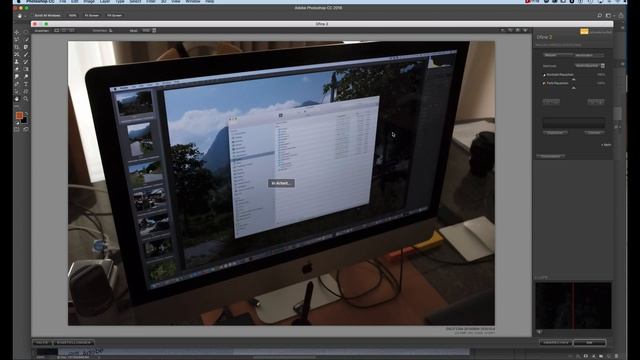The height and width of the screenshot is (360, 640).
Task: Click the Farb-Rauschen slider handle
Action: (573, 88)
